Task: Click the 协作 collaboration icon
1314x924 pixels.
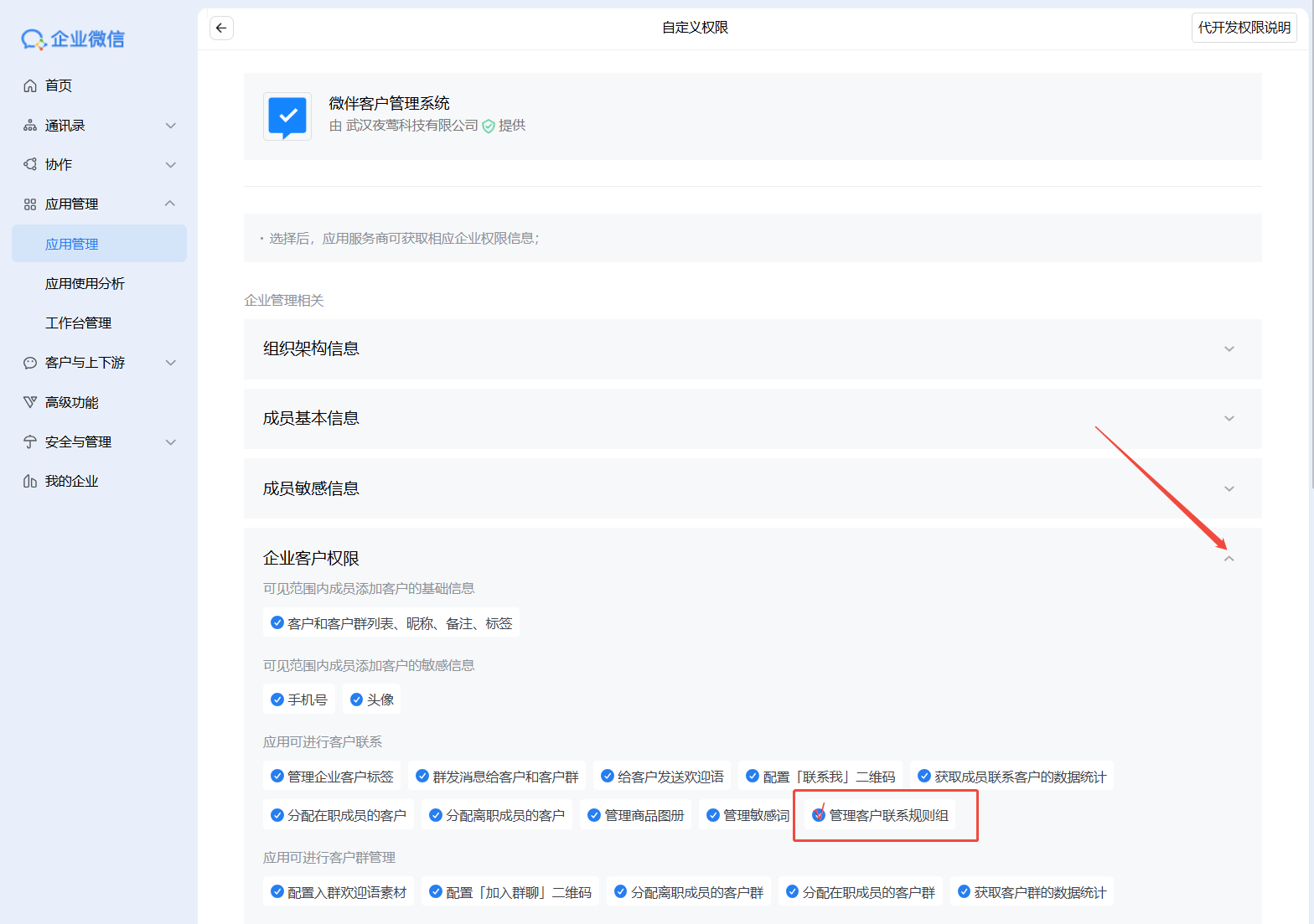Action: [30, 164]
